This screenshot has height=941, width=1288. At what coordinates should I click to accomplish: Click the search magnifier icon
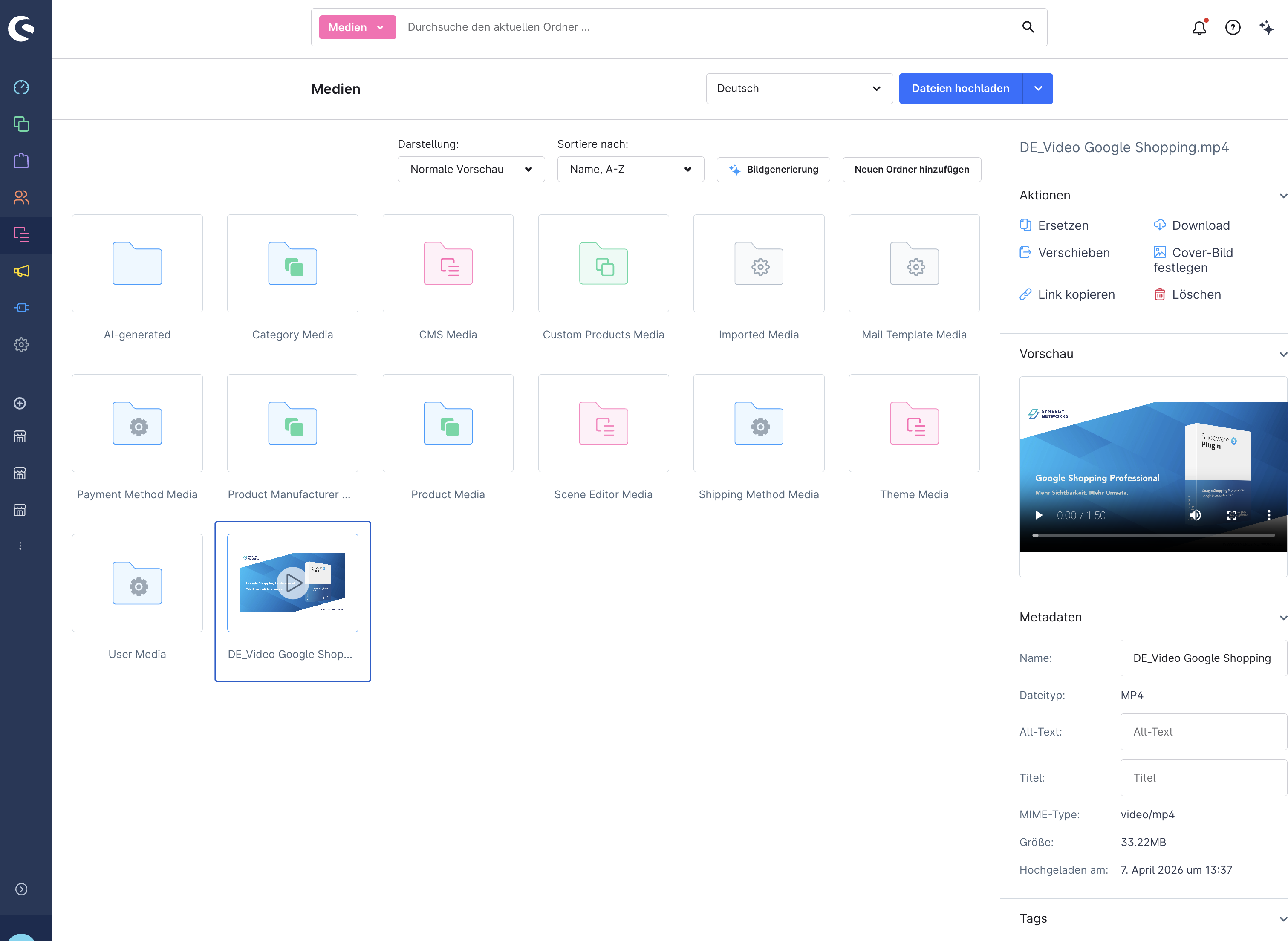coord(1028,27)
